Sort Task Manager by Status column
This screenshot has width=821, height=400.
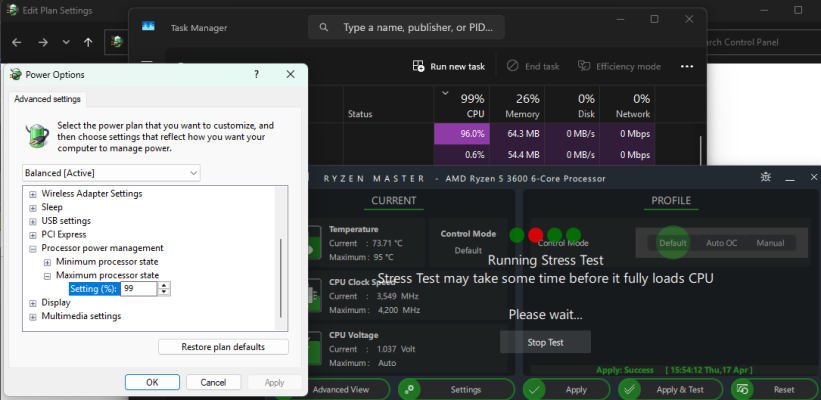coord(389,105)
